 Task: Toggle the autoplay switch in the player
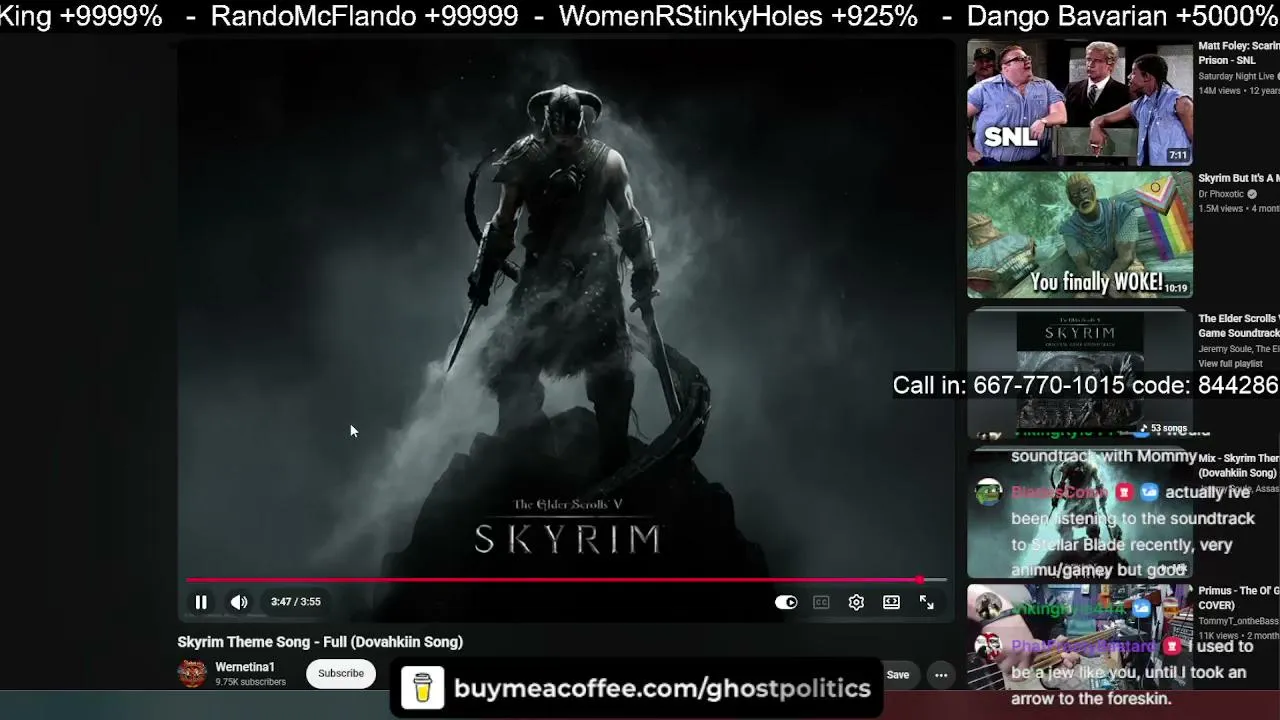(786, 602)
